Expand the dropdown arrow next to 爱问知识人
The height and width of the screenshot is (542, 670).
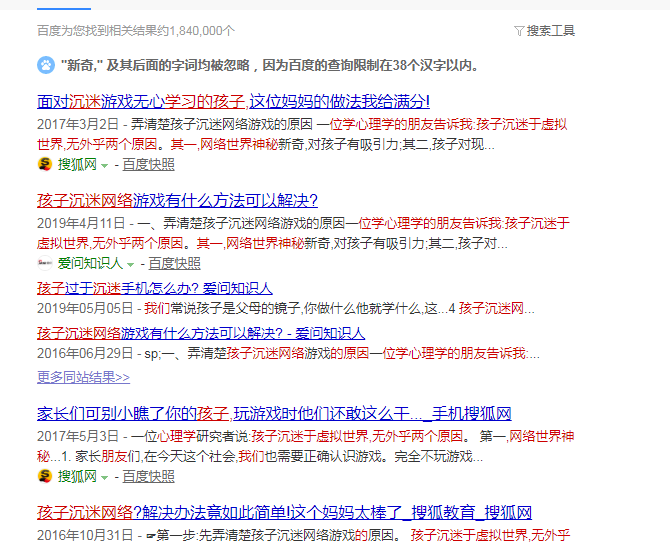[x=130, y=265]
